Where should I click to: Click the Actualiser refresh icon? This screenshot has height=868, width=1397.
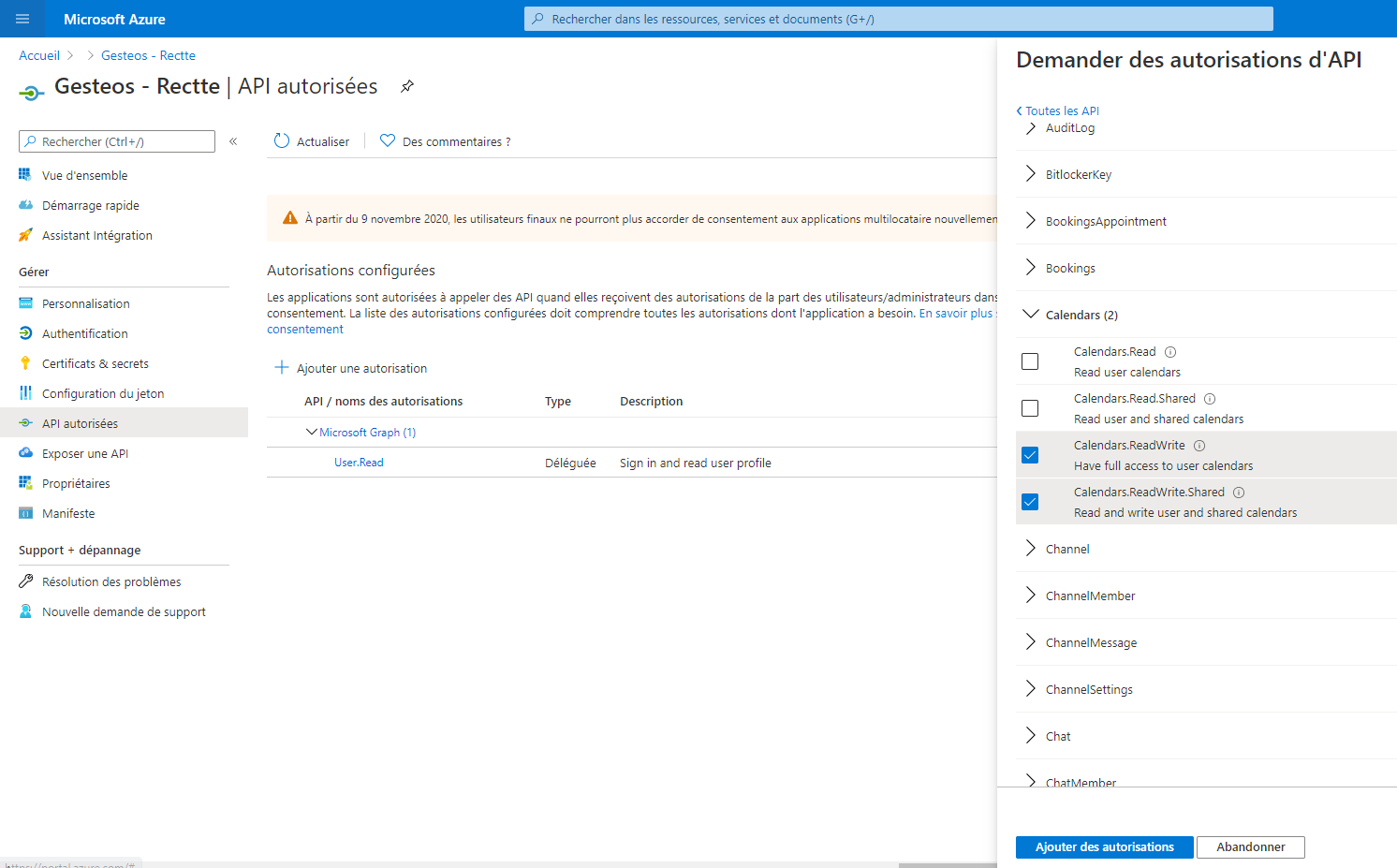pyautogui.click(x=282, y=141)
